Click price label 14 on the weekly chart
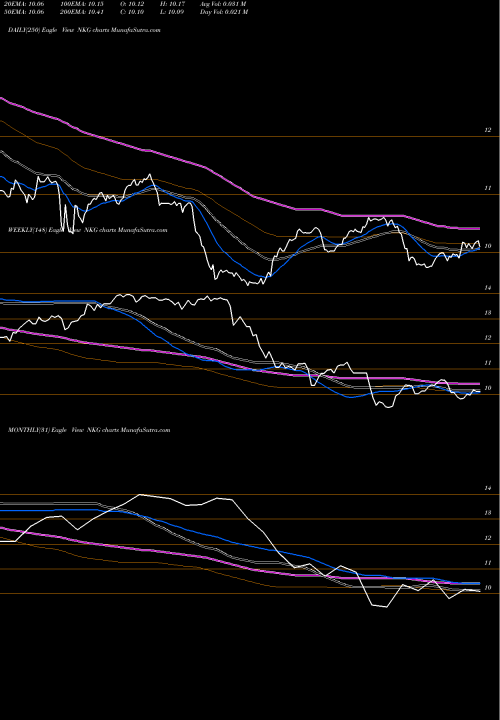Image resolution: width=500 pixels, height=720 pixels. (x=488, y=288)
